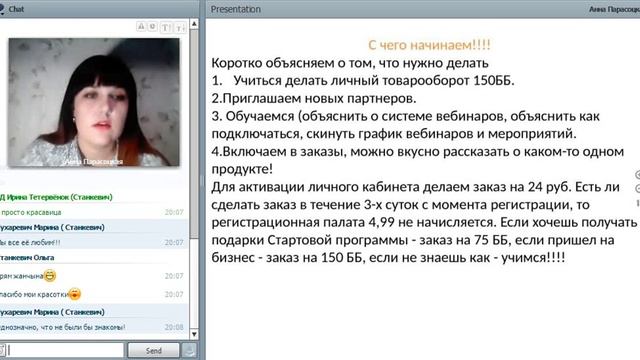Select the Presentation panel header
Viewport: 640px width, 360px height.
coord(423,9)
